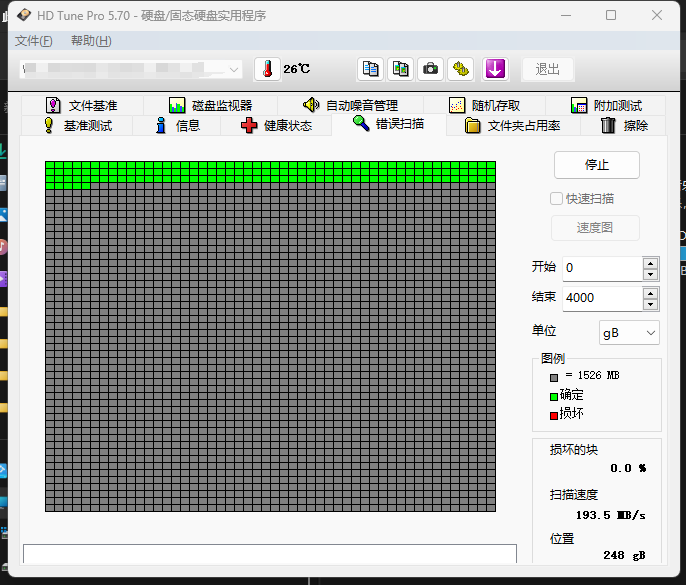Click the 停止 stop button
Screen dimensions: 686x585
click(597, 165)
